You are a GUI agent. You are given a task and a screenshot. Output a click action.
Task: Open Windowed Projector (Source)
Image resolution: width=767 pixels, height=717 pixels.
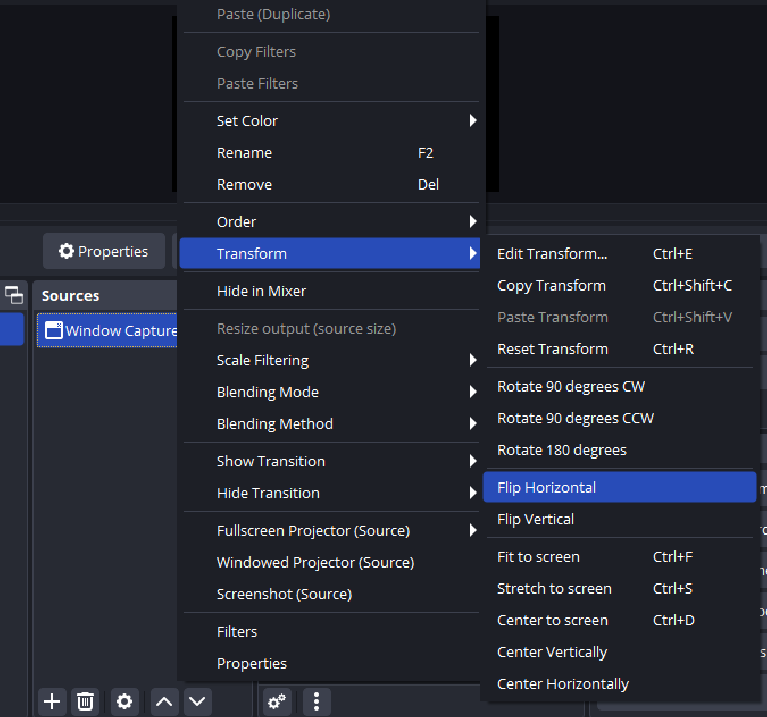(x=331, y=562)
